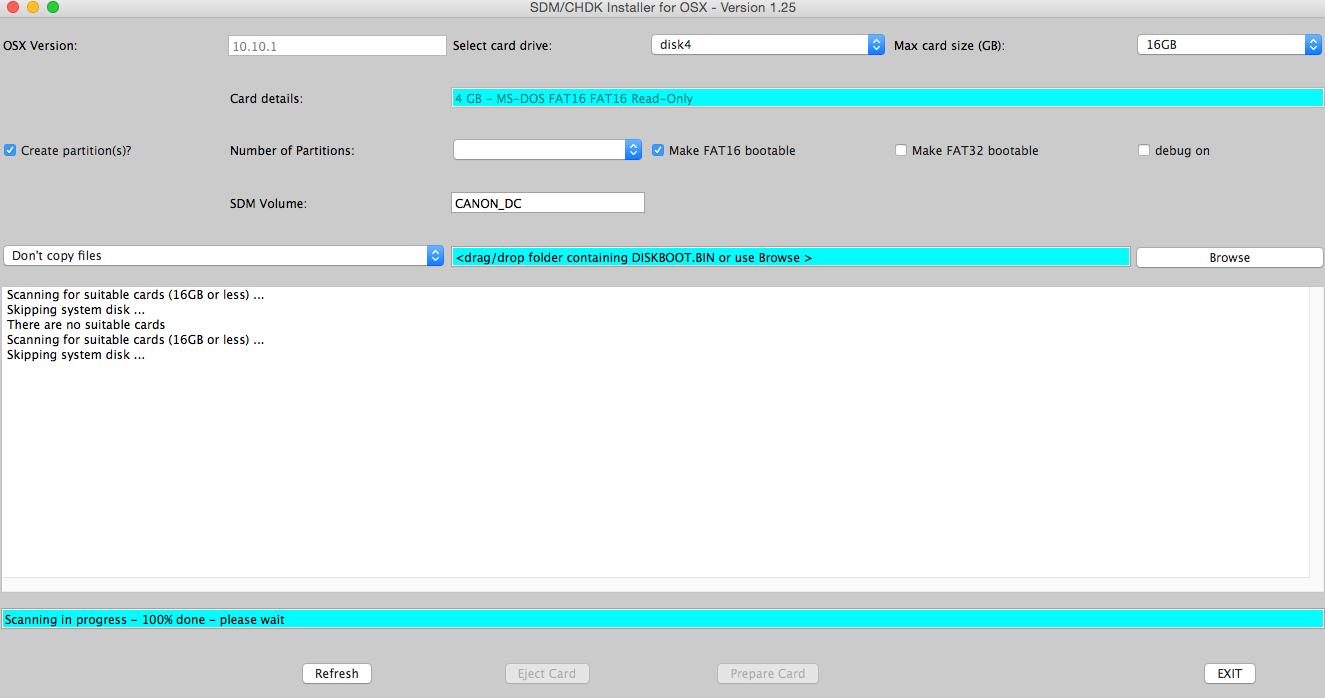Click the Eject Card button
The width and height of the screenshot is (1325, 698).
click(547, 673)
